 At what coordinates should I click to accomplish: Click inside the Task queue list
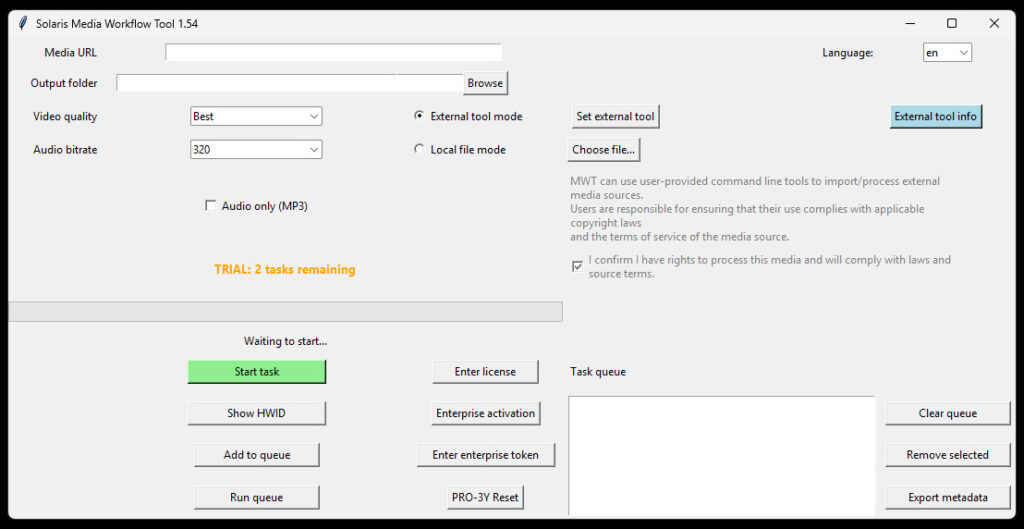pos(721,455)
